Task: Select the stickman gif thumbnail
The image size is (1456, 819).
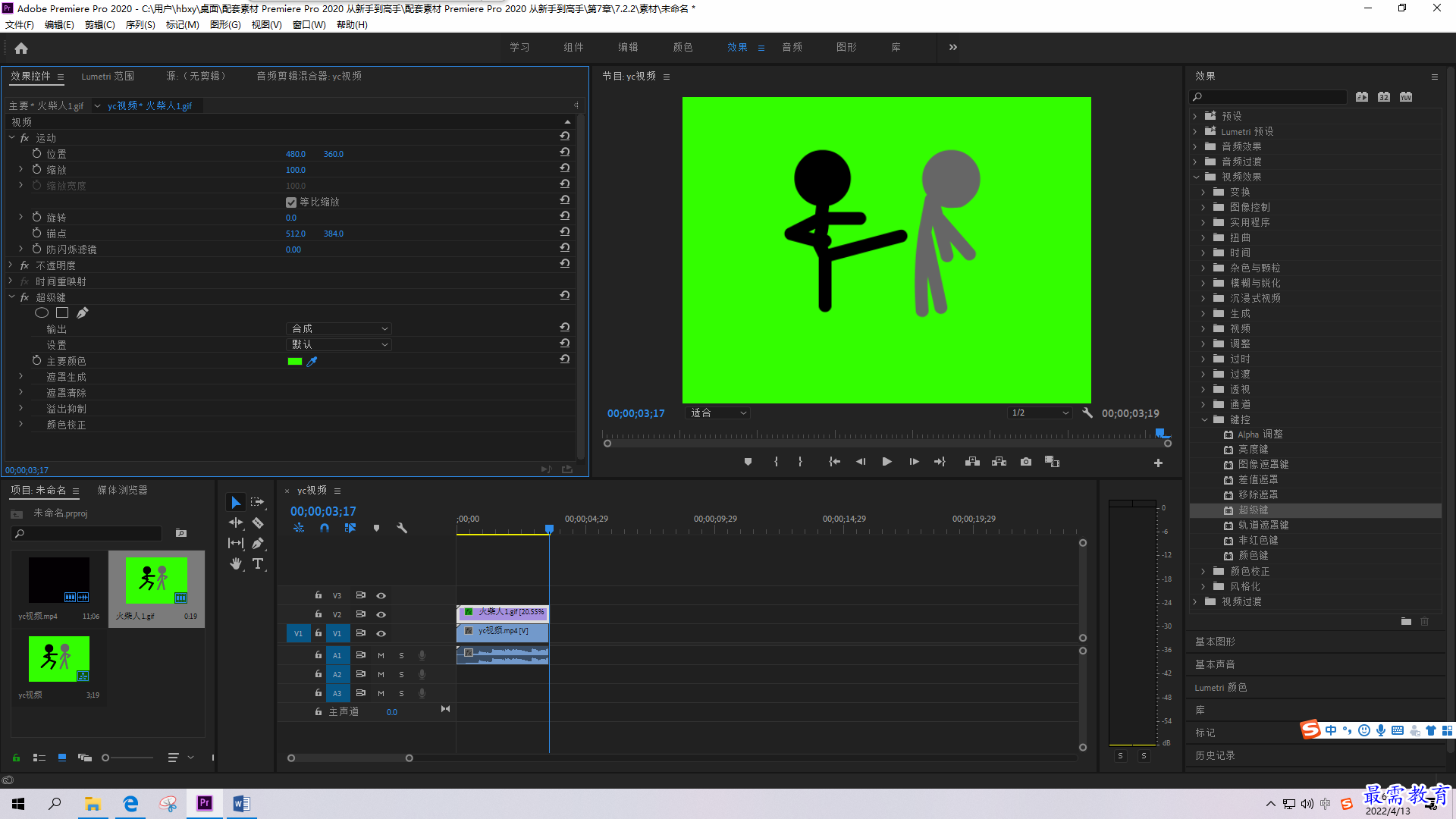Action: (156, 581)
